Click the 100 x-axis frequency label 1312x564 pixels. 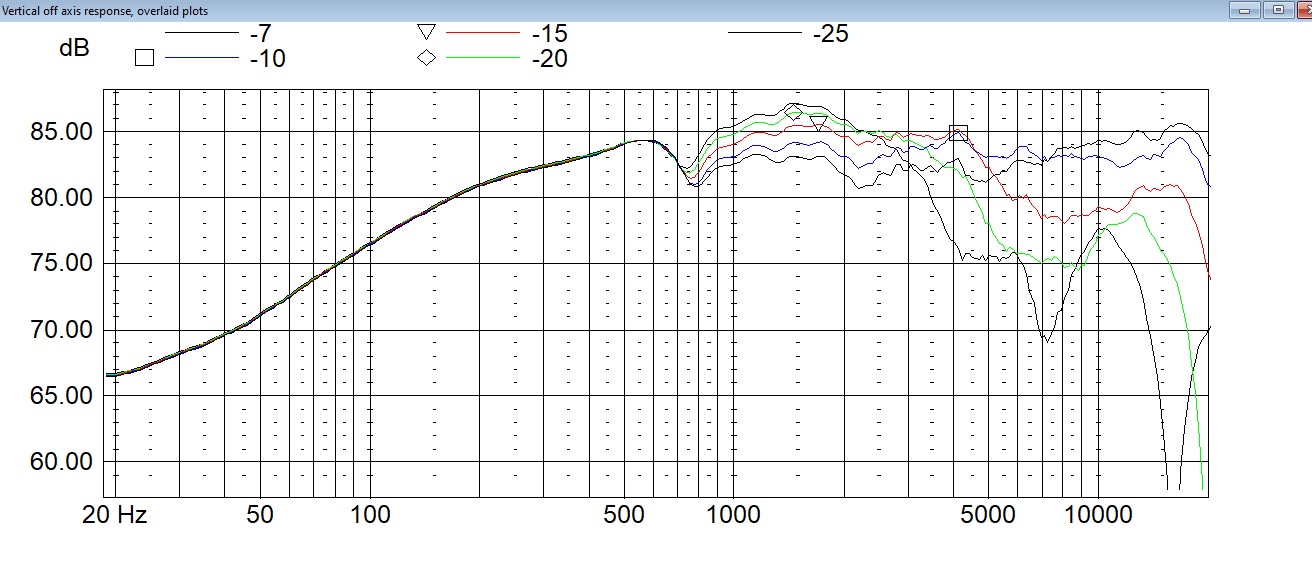point(371,515)
